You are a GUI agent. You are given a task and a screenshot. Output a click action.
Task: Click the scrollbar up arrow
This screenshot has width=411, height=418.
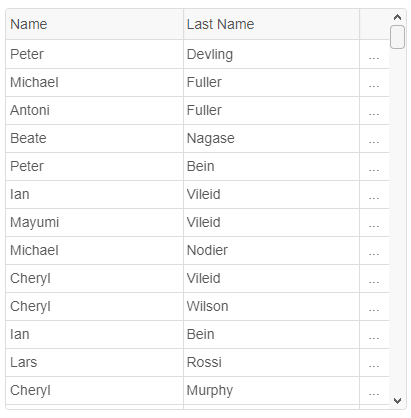pyautogui.click(x=397, y=17)
